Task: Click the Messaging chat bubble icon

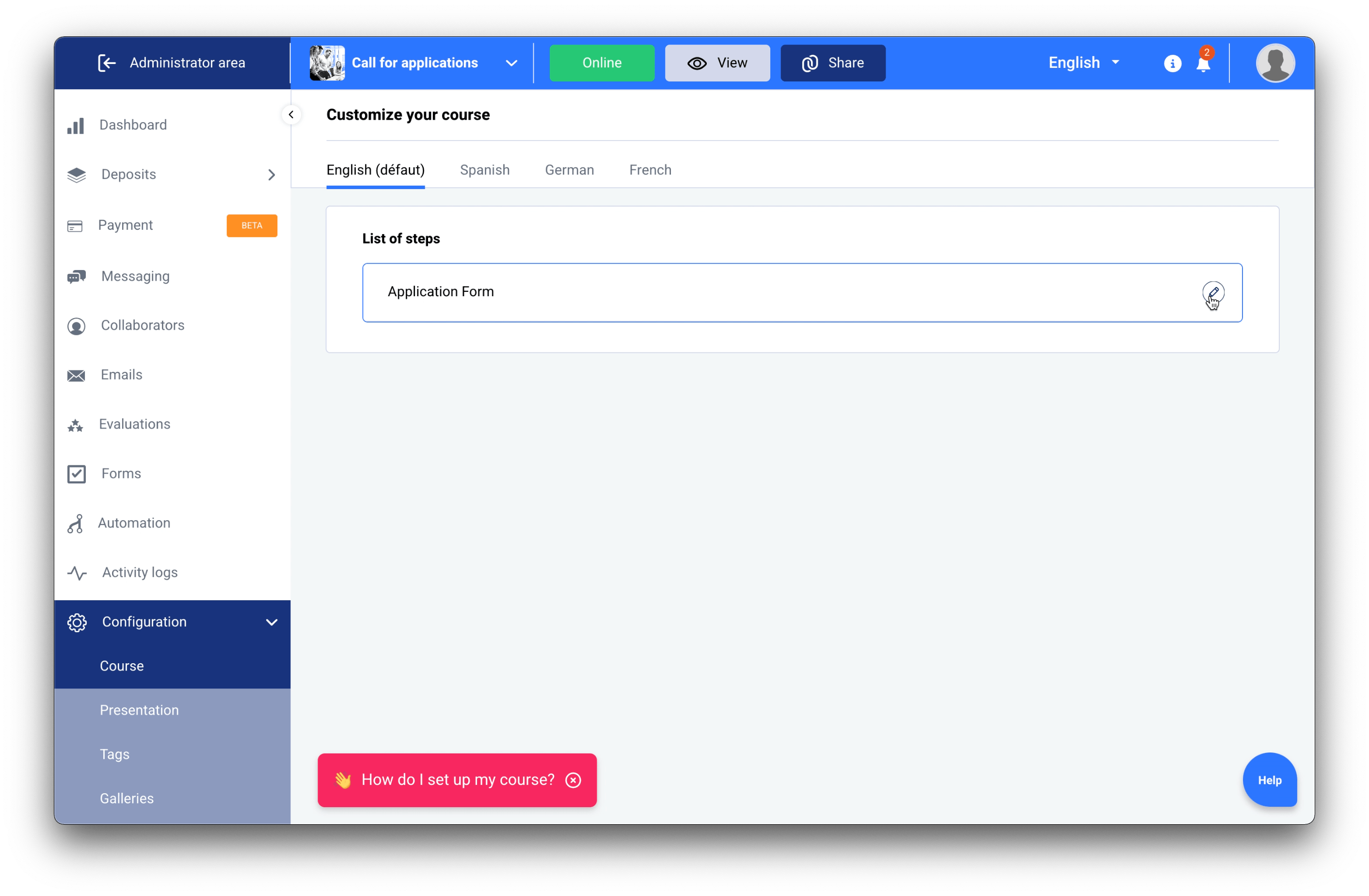Action: coord(77,276)
